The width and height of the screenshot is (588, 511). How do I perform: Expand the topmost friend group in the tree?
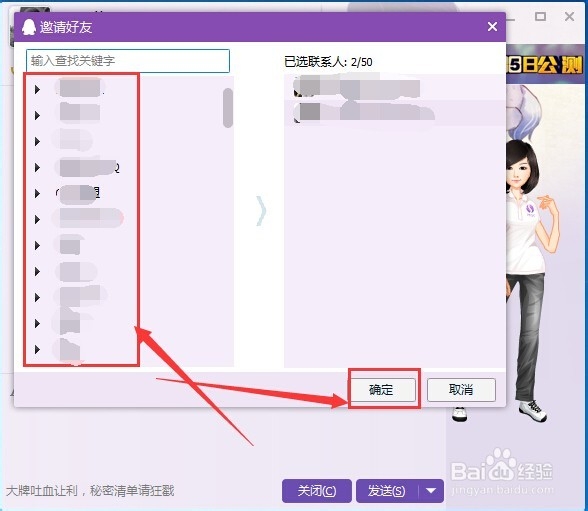tap(37, 90)
